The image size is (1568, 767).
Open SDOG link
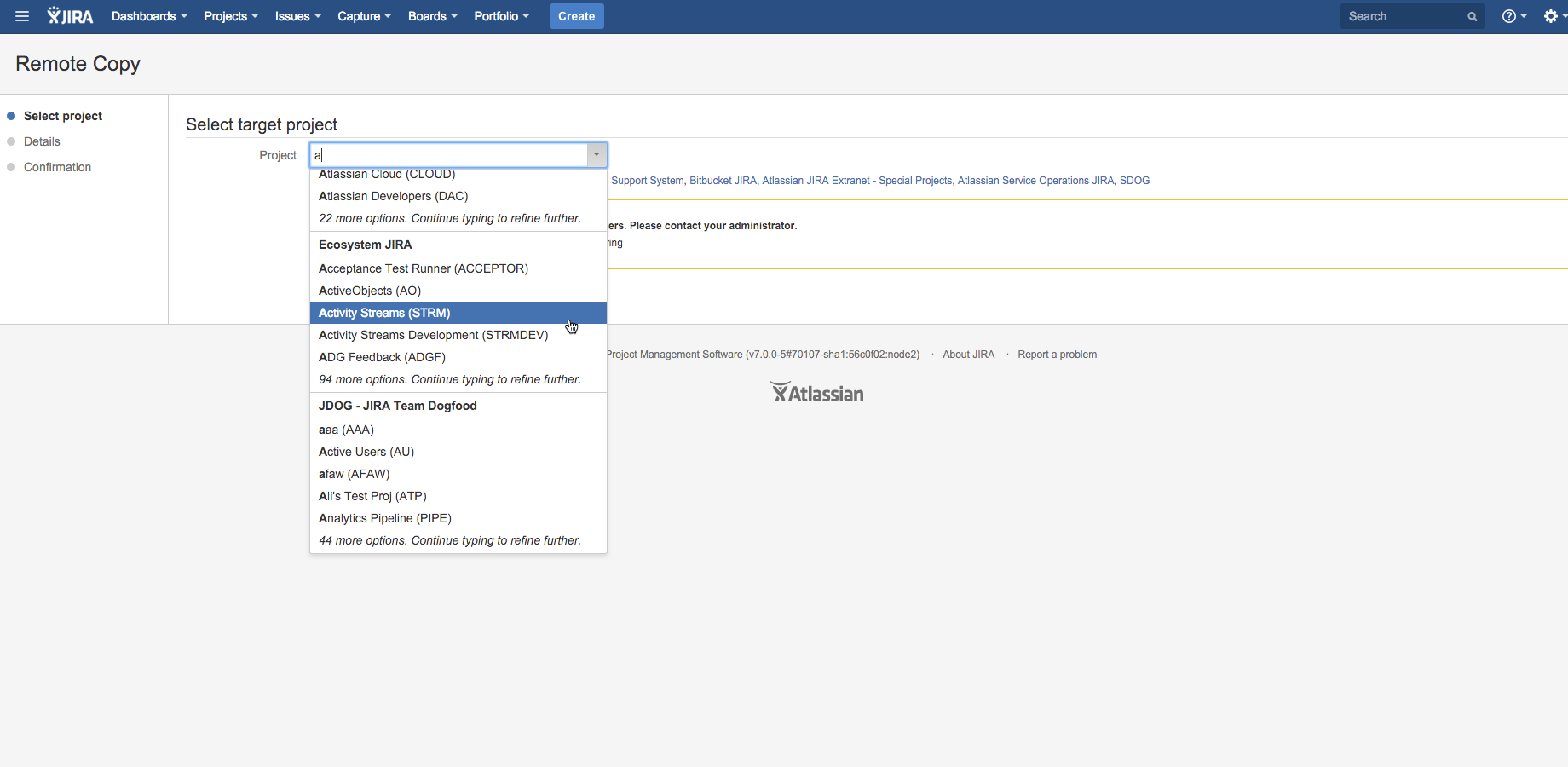(1134, 181)
